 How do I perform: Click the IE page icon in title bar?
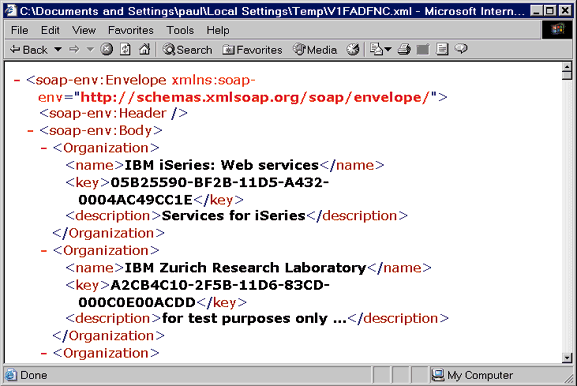[x=10, y=10]
